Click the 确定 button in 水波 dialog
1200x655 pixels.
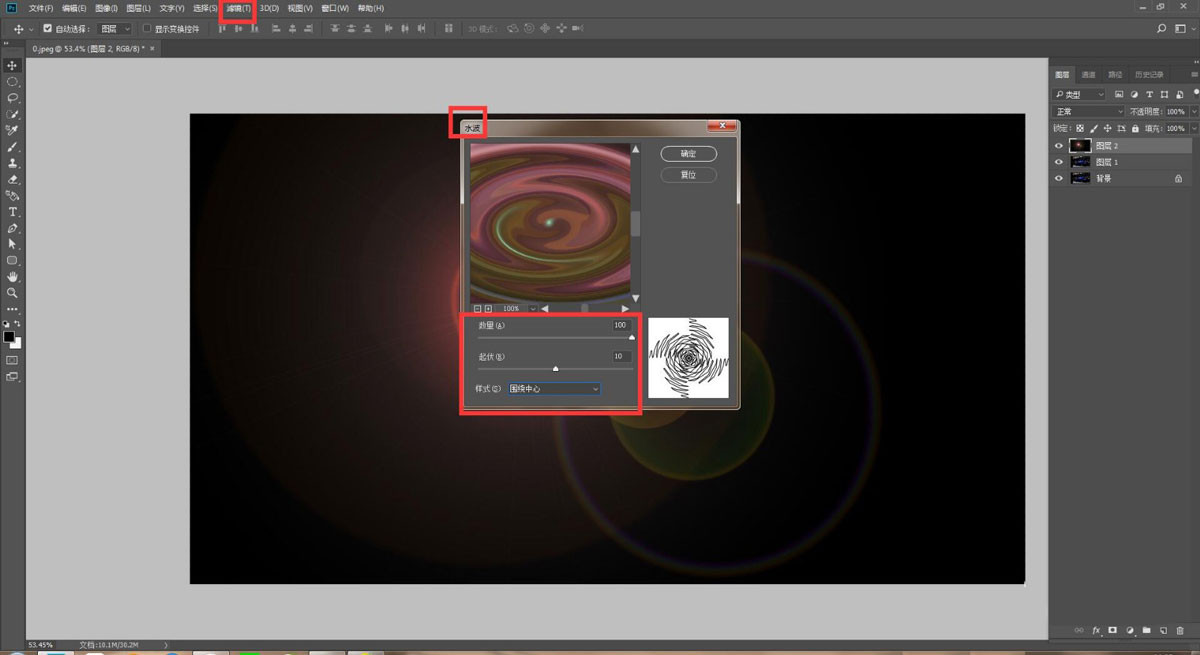point(689,154)
